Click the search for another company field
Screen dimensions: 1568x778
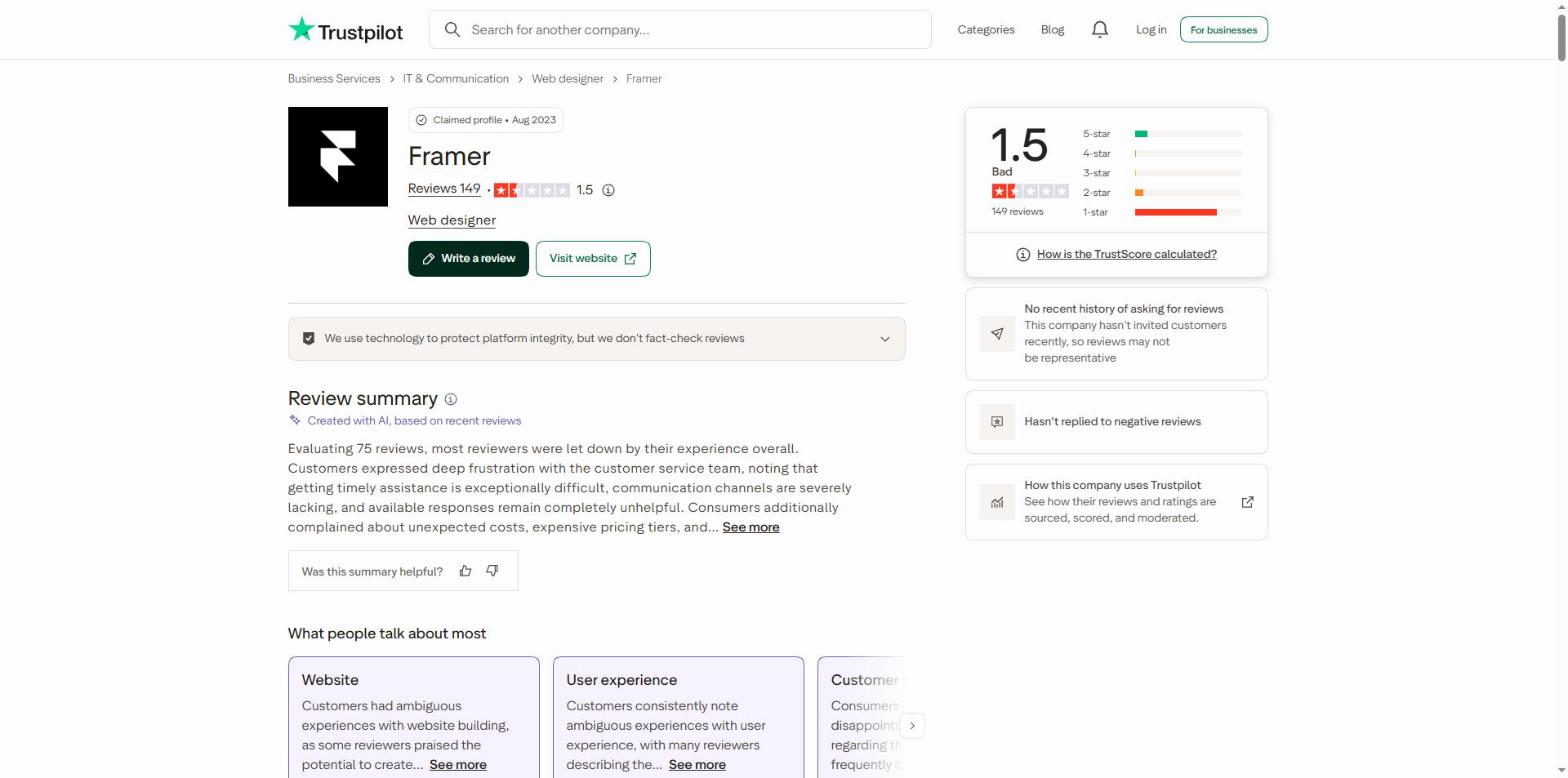[680, 30]
